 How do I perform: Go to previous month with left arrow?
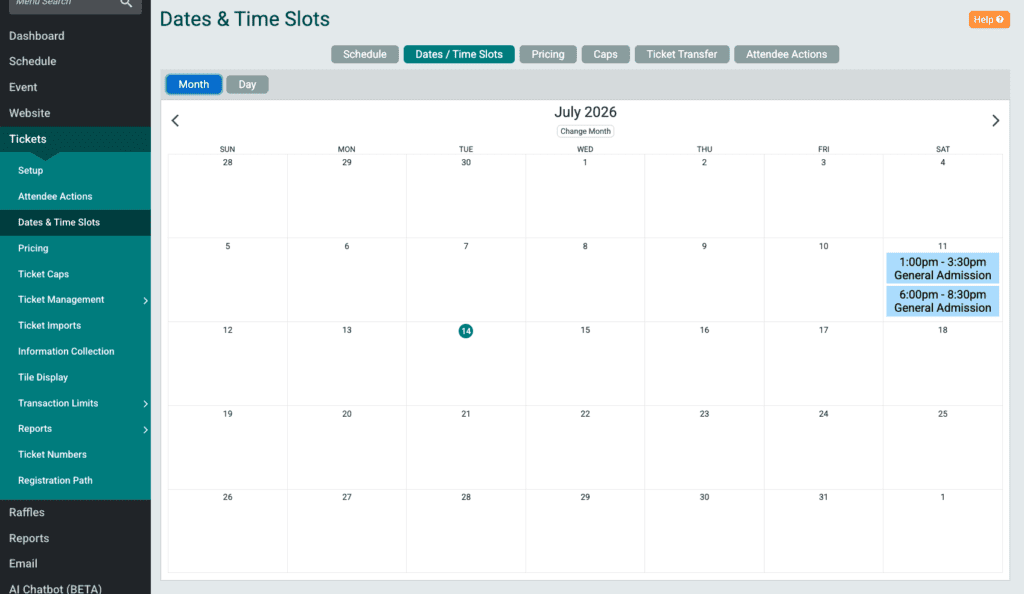pos(175,121)
